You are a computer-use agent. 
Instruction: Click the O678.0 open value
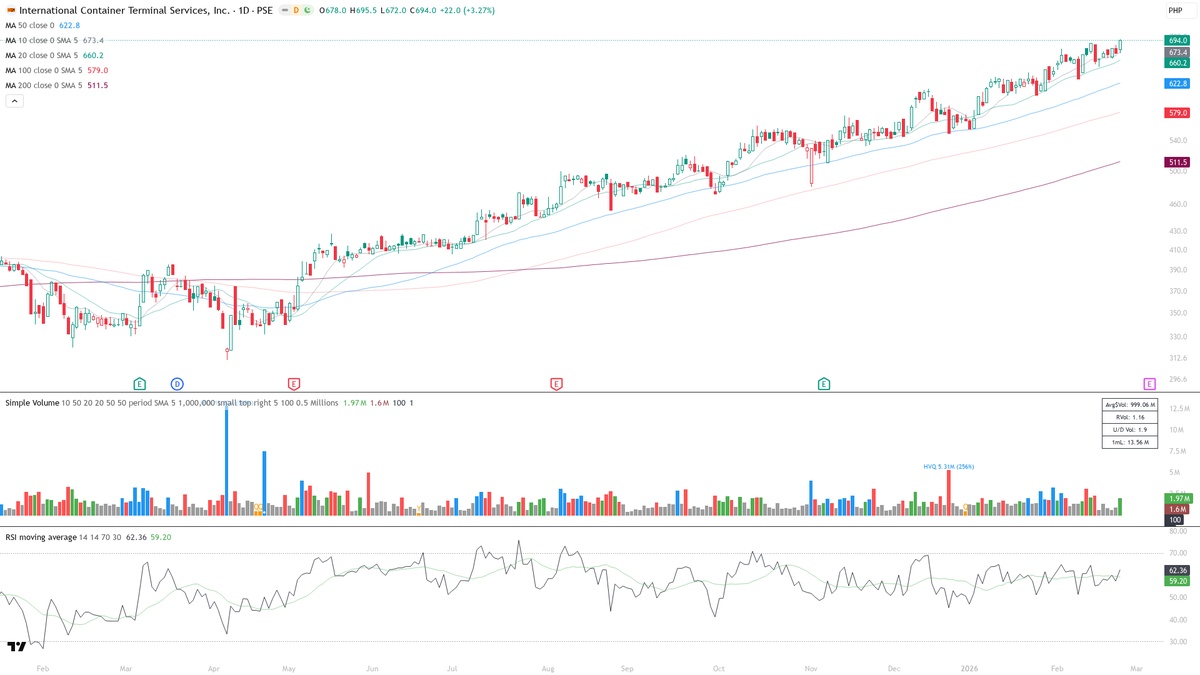333,10
